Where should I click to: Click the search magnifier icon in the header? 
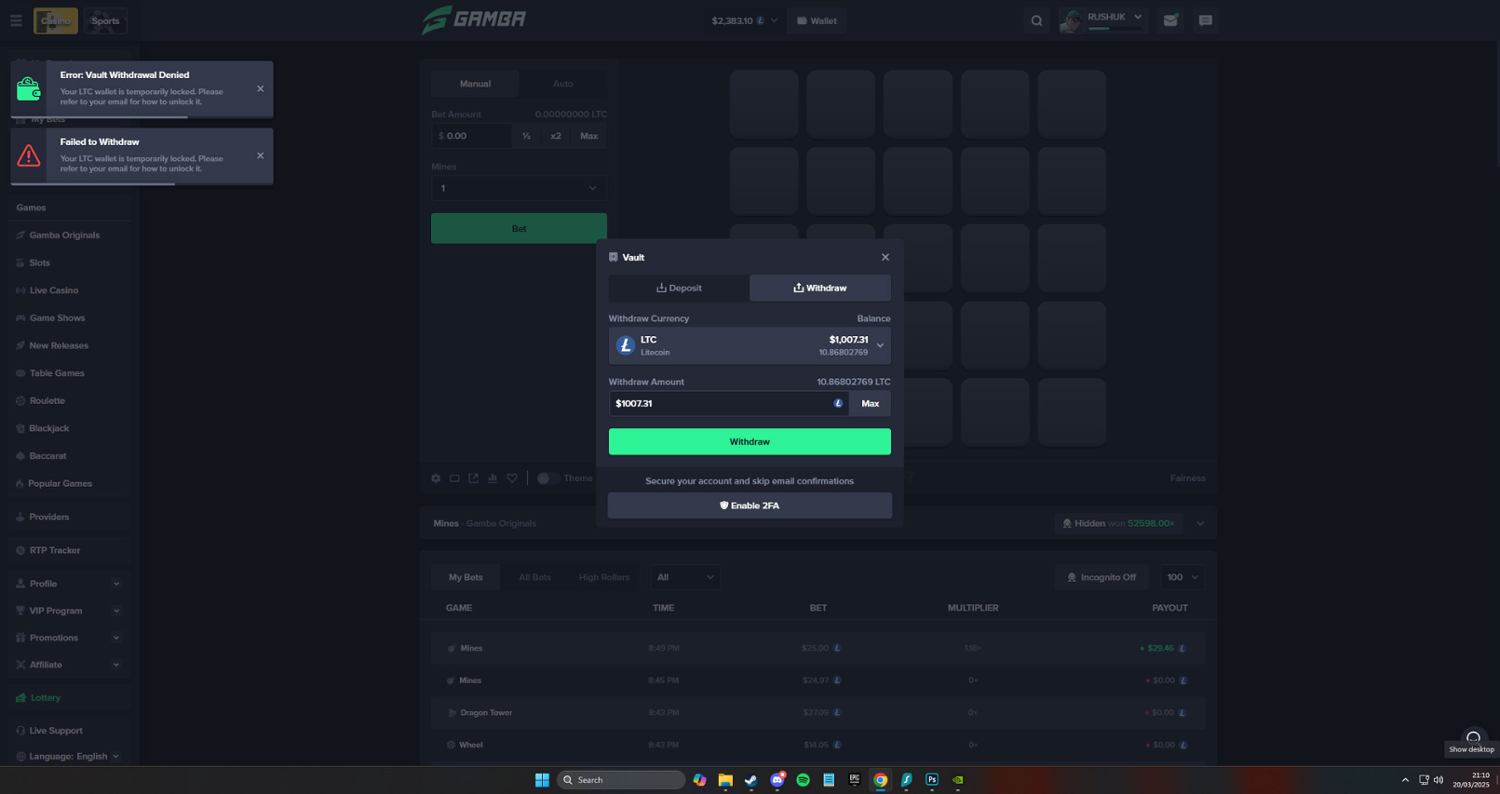click(1037, 20)
